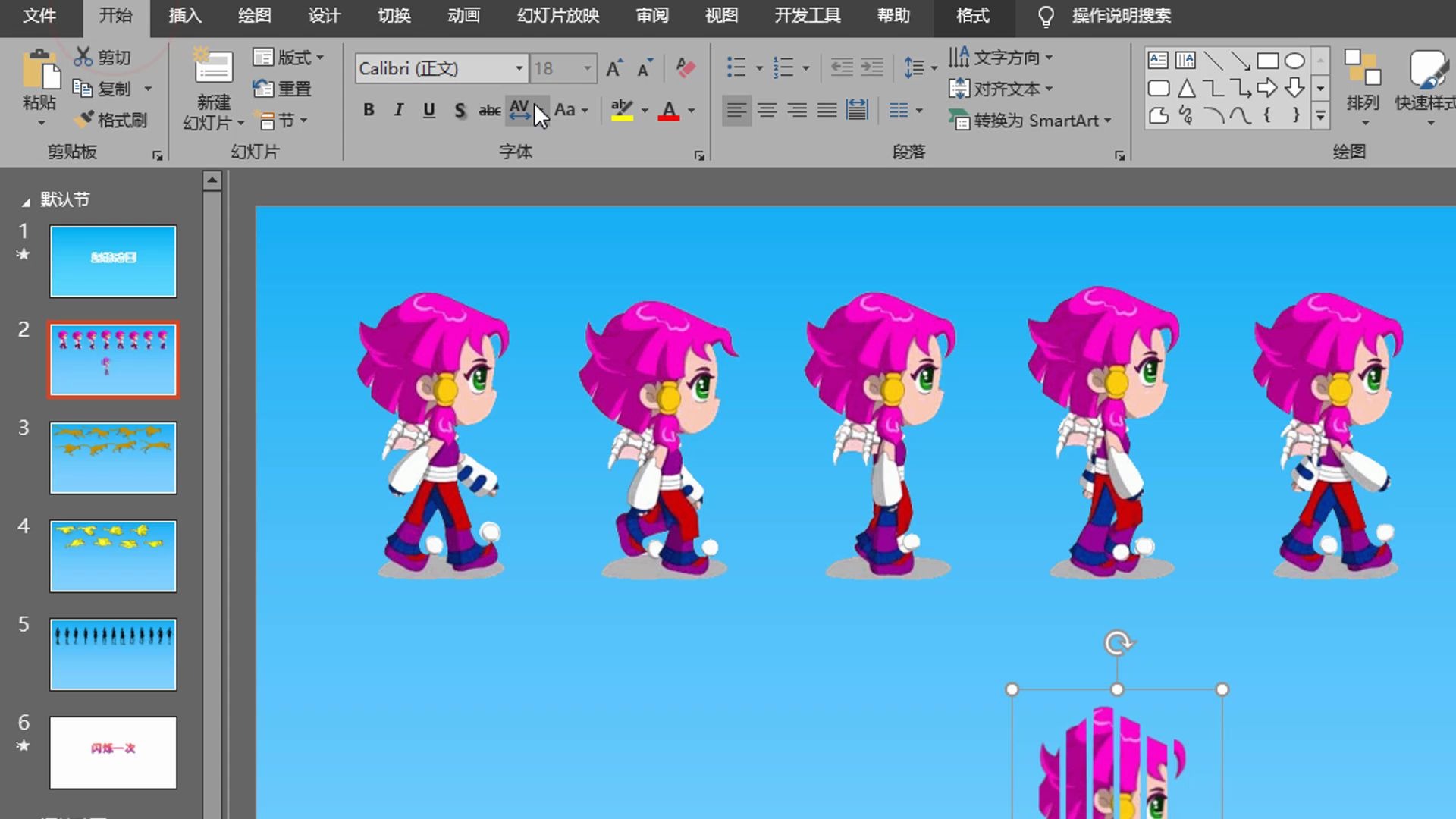
Task: Click the Paste (粘贴) icon
Action: (40, 70)
